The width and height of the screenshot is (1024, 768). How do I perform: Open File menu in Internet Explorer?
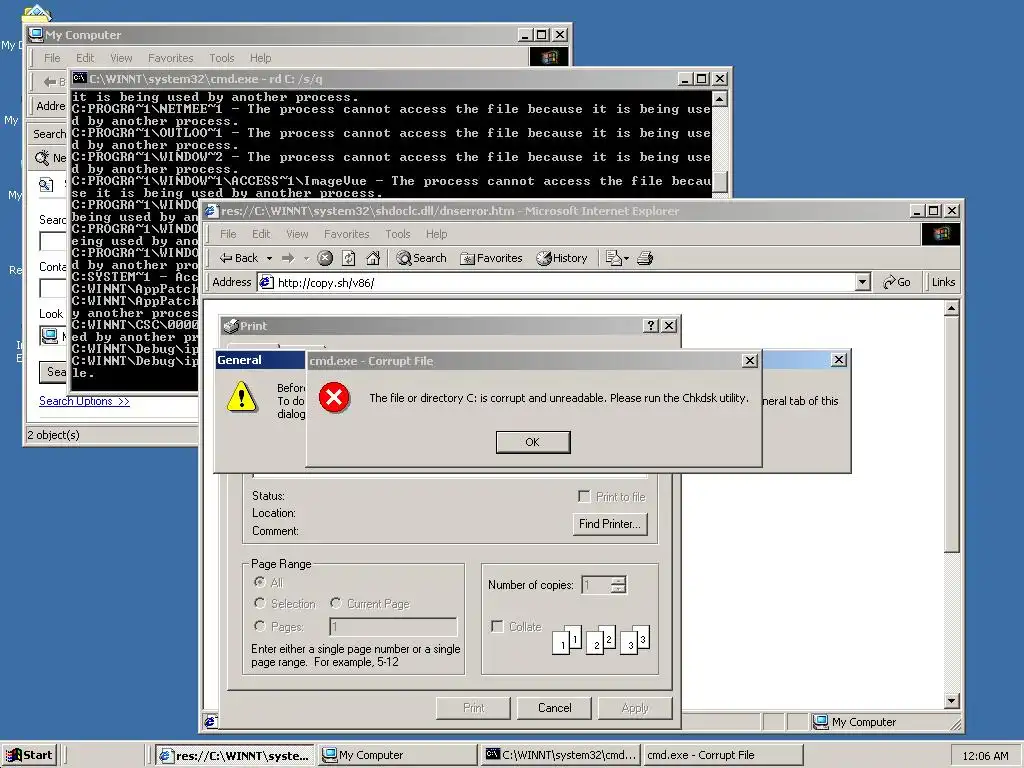[x=228, y=234]
